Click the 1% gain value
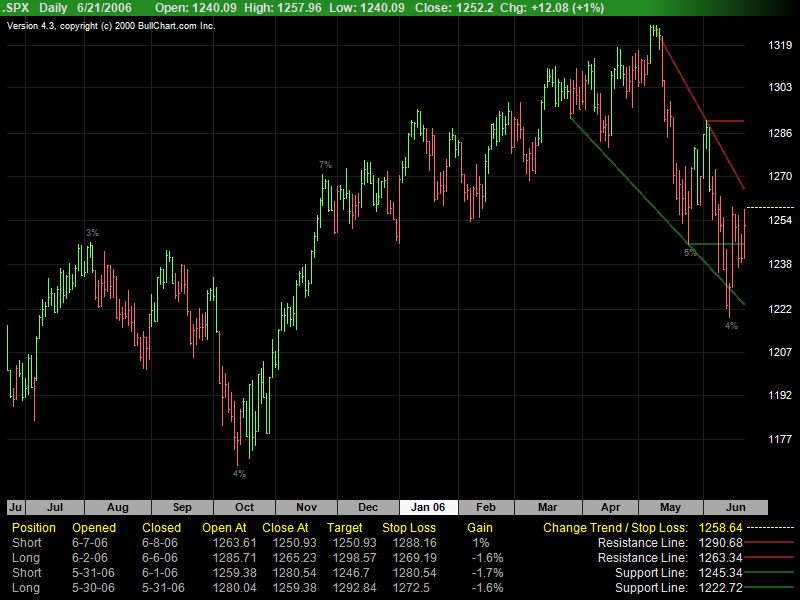The width and height of the screenshot is (800, 600). 481,543
